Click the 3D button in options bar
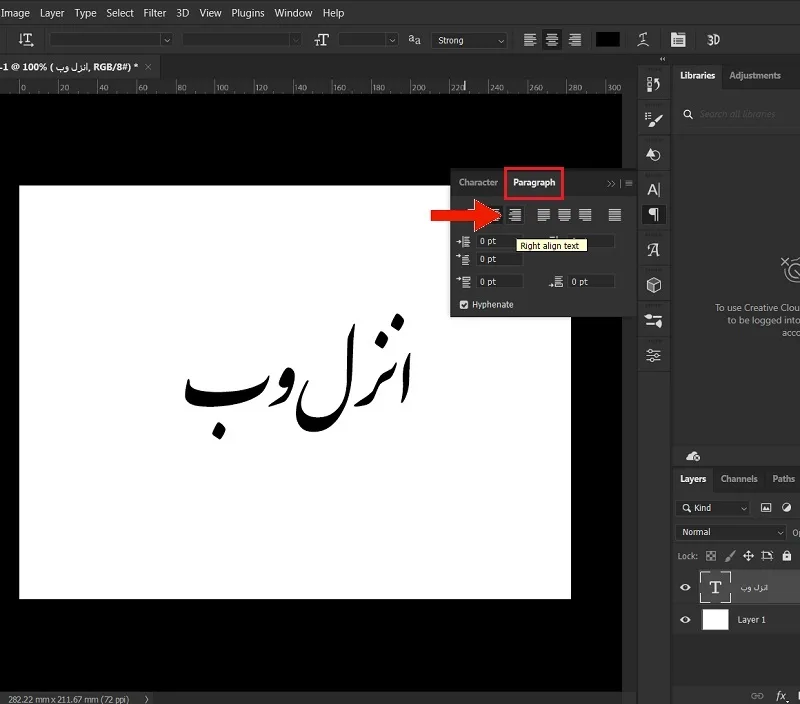Viewport: 800px width, 704px height. tap(713, 40)
